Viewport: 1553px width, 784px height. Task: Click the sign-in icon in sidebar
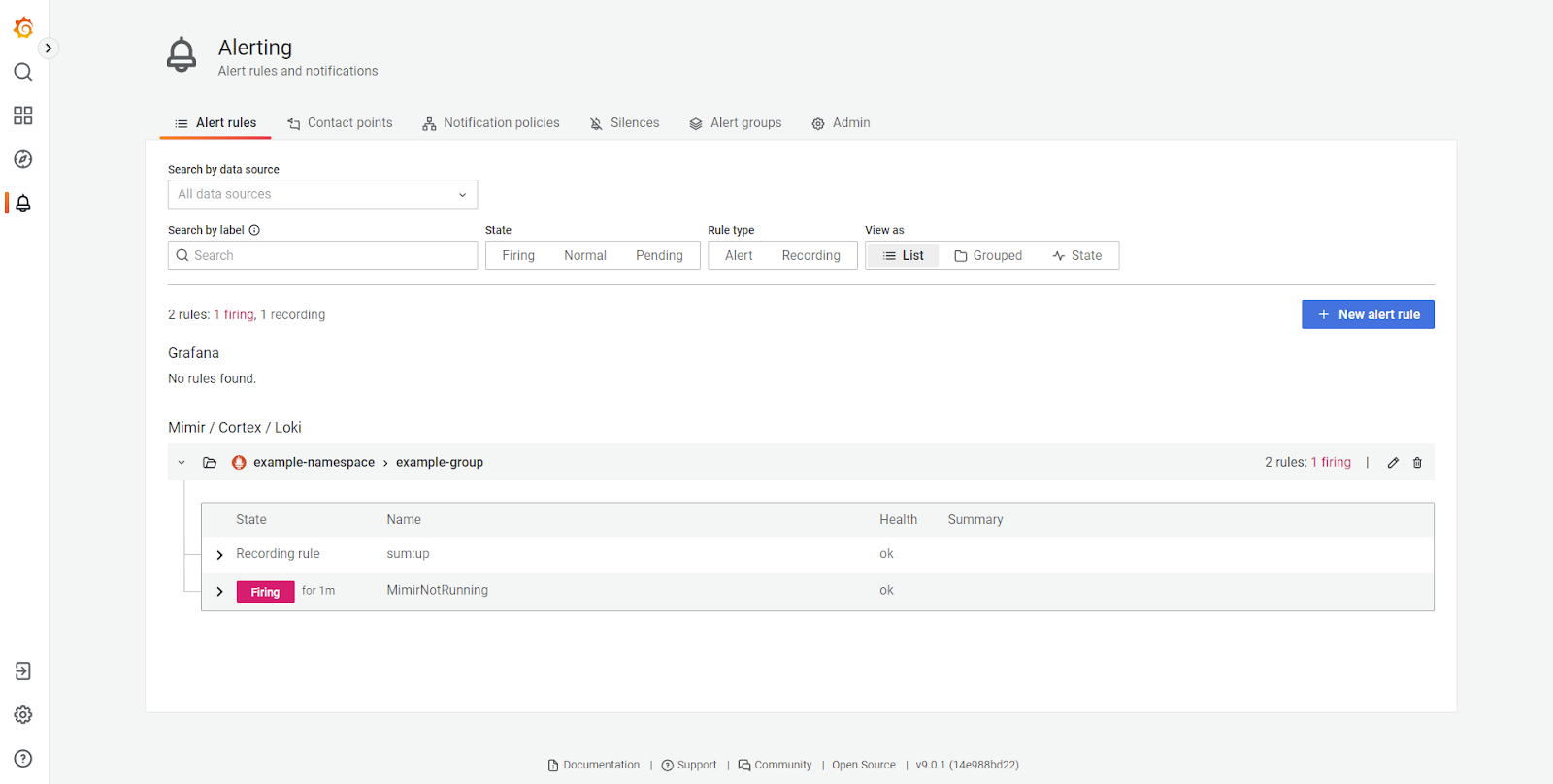23,671
